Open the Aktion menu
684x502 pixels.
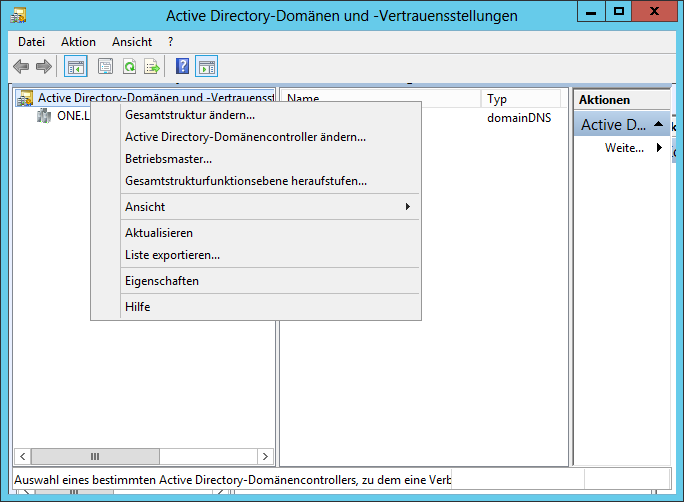78,42
